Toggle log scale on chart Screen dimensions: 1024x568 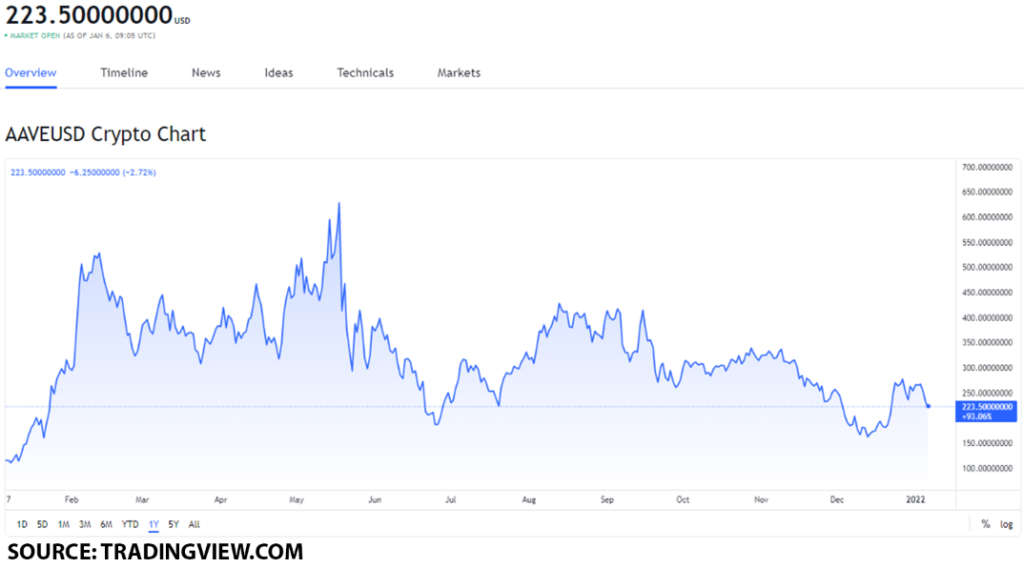(x=1006, y=524)
